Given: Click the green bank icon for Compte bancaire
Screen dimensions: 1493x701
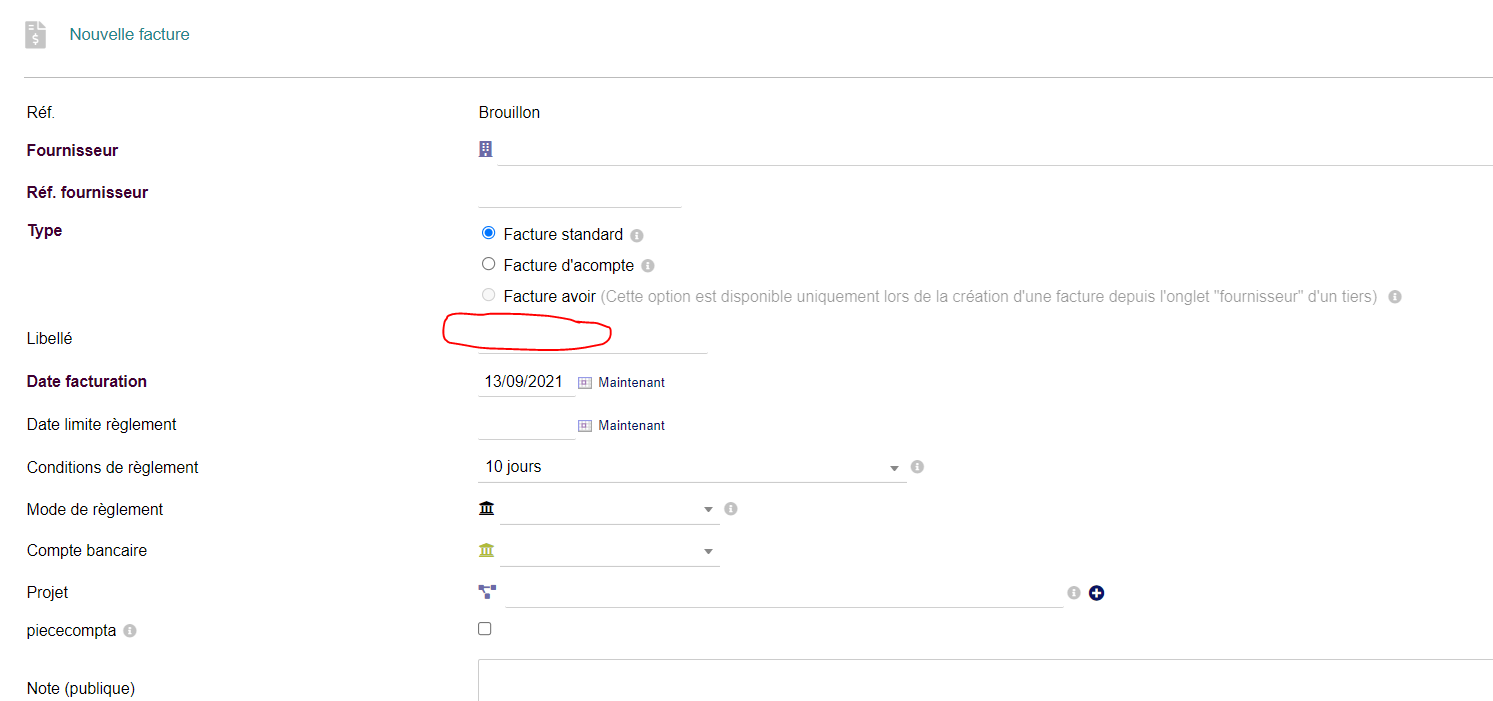Looking at the screenshot, I should tap(486, 549).
